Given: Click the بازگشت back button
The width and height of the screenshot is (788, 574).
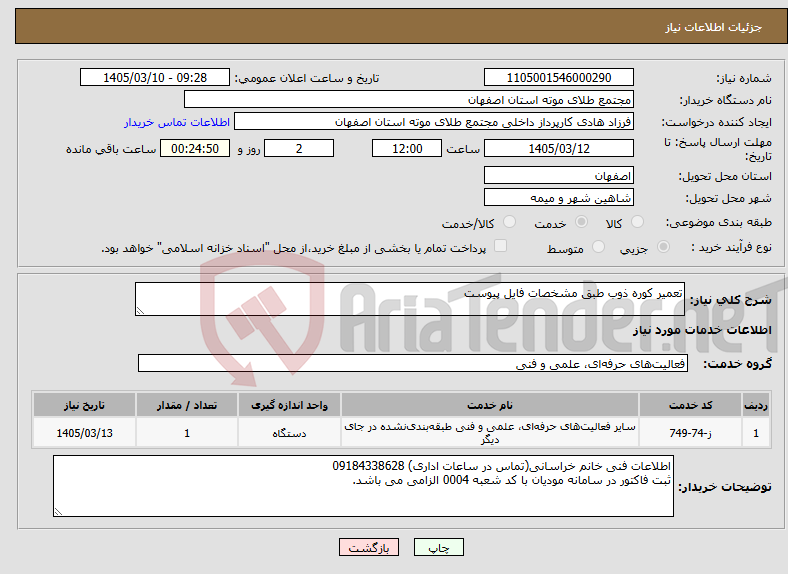Looking at the screenshot, I should pyautogui.click(x=369, y=547).
